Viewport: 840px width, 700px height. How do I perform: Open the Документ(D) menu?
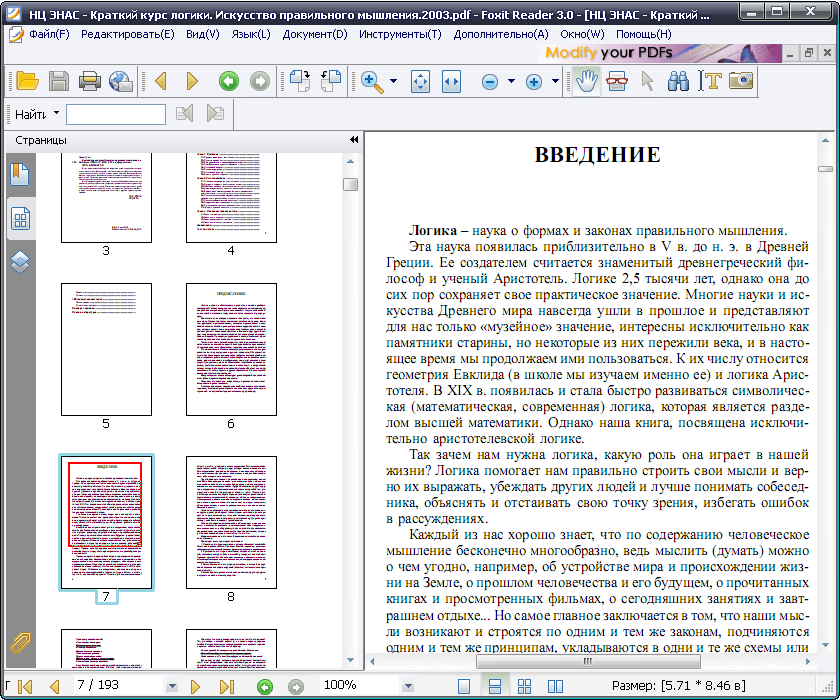click(315, 34)
